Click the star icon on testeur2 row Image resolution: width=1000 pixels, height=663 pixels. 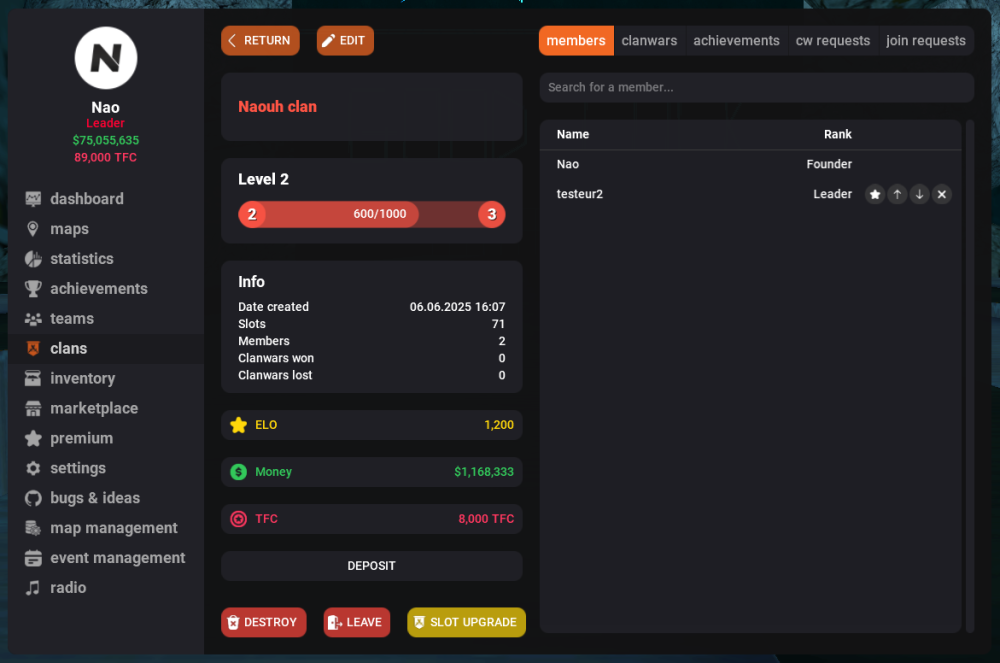[874, 194]
